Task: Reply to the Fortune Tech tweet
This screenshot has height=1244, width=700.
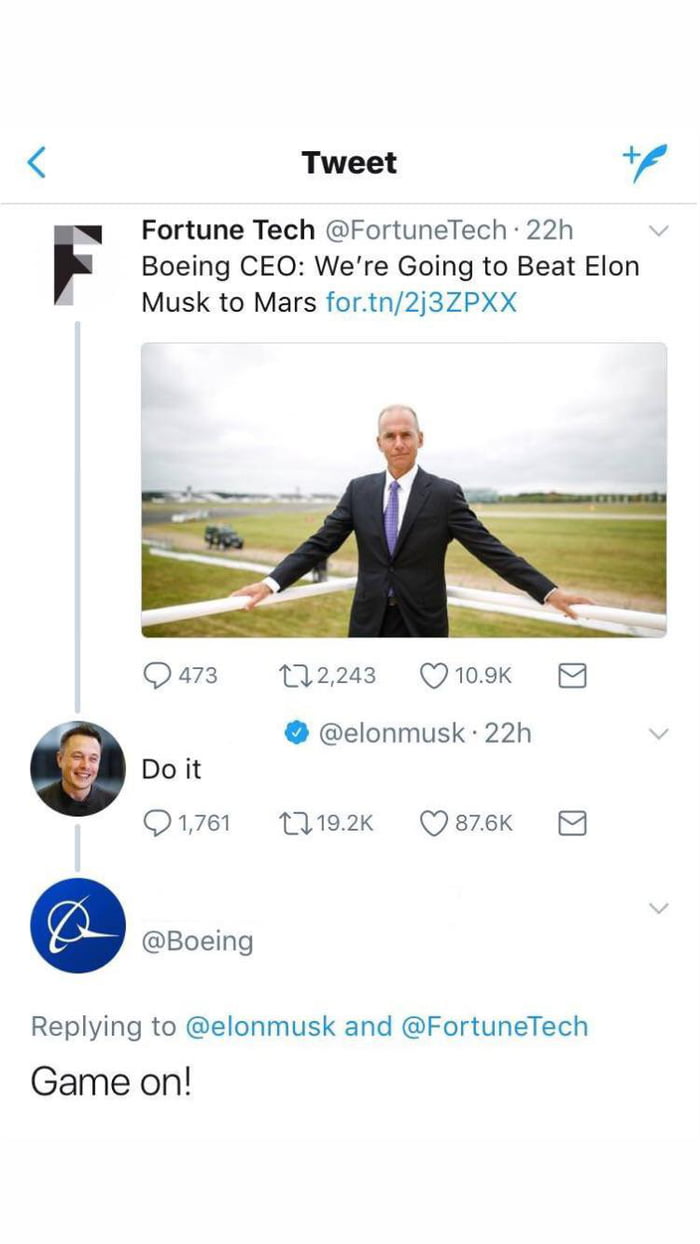Action: [x=158, y=676]
